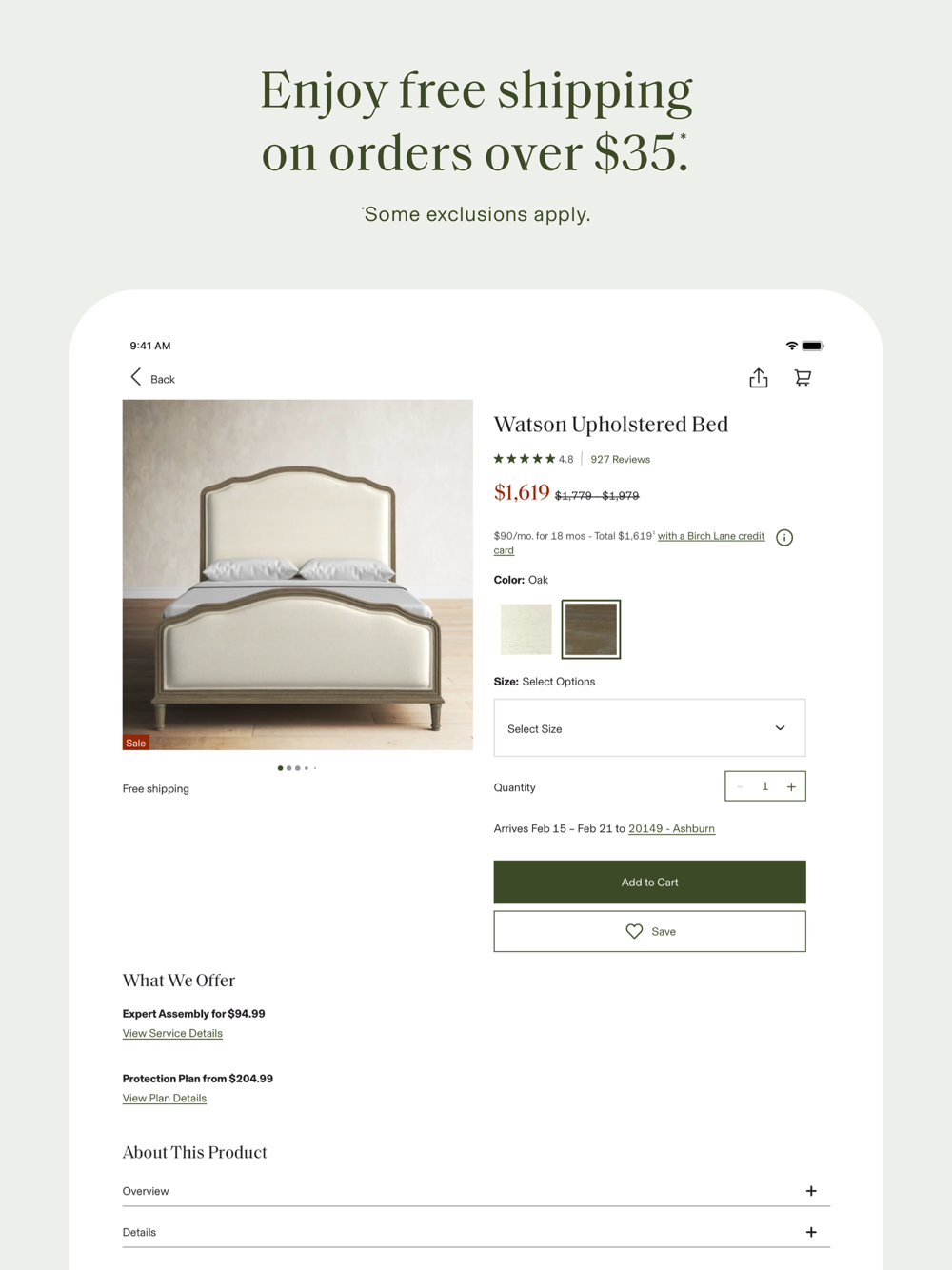This screenshot has height=1270, width=952.
Task: Expand Overview section plus icon
Action: (811, 1191)
